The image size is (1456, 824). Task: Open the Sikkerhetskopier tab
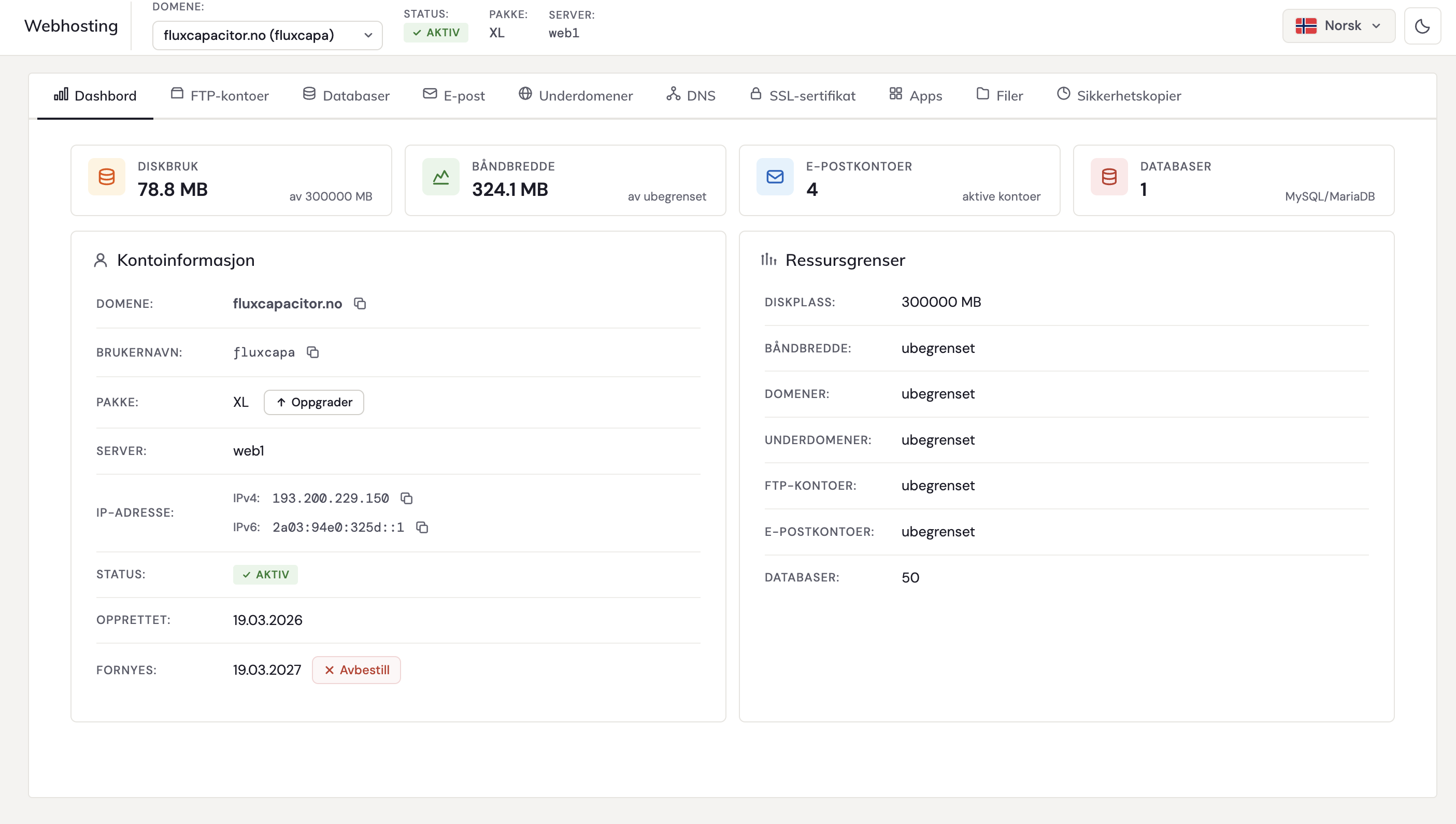pos(1118,95)
